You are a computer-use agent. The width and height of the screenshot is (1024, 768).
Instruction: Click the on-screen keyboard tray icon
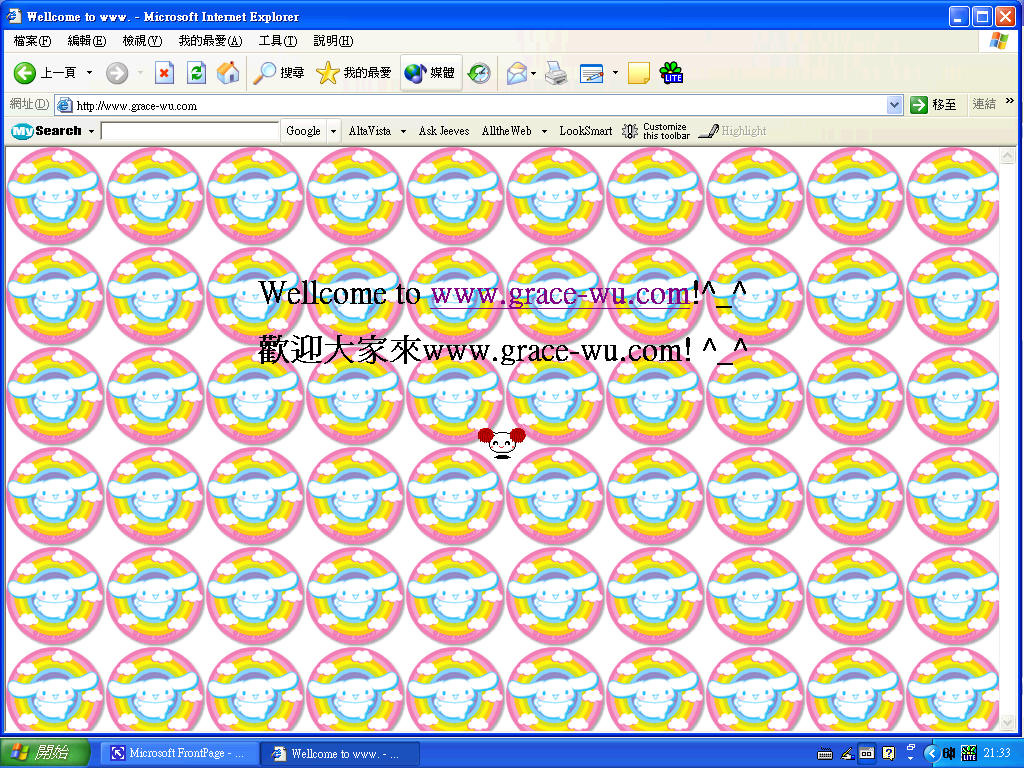click(x=825, y=754)
